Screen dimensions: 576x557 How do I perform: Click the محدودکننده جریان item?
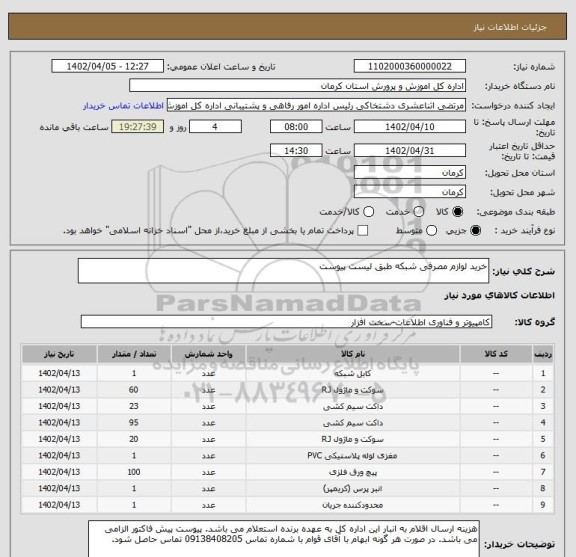(x=353, y=505)
